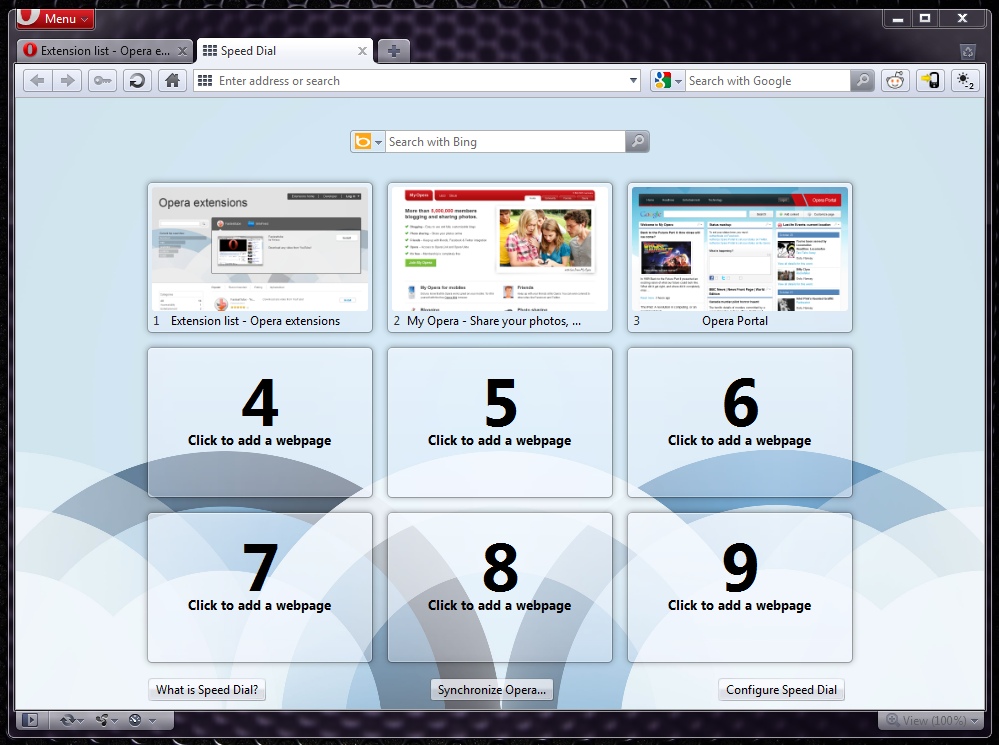Open Speed Dial 2 My Opera thumbnail
Screen dimensions: 999x745
click(x=500, y=257)
